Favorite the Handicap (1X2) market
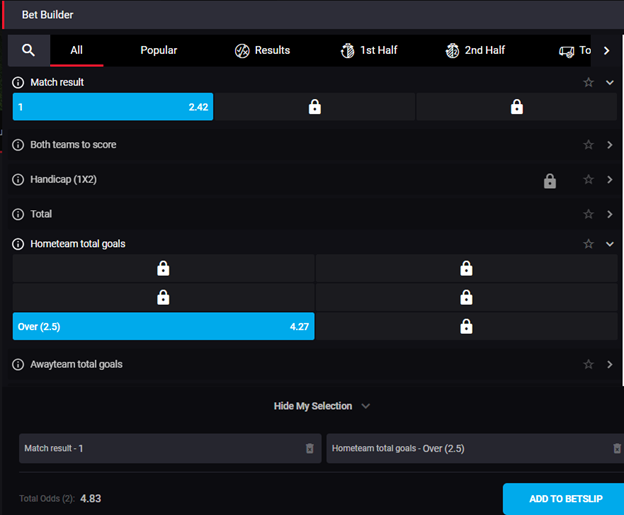This screenshot has width=624, height=515. (588, 179)
